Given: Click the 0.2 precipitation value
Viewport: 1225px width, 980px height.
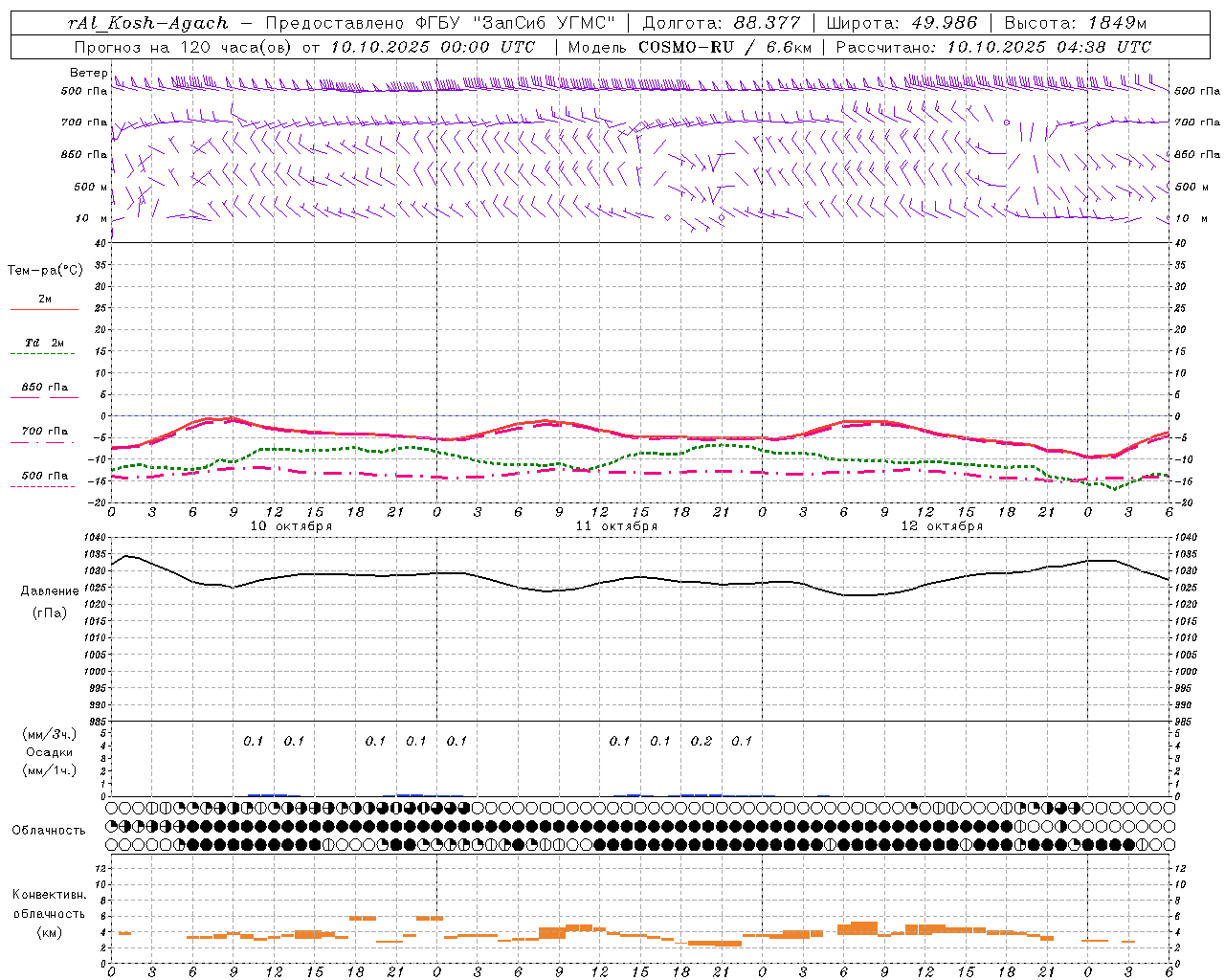Looking at the screenshot, I should click(x=702, y=741).
